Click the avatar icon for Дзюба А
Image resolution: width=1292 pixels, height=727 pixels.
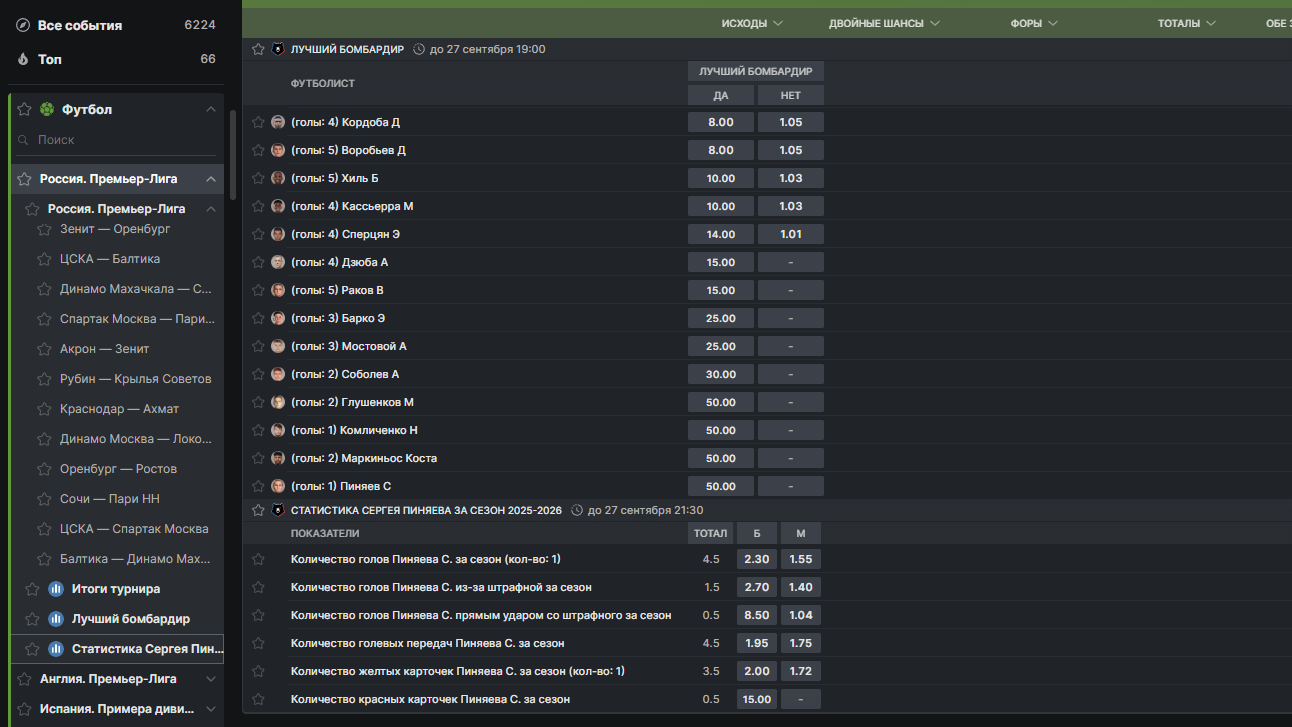[278, 262]
